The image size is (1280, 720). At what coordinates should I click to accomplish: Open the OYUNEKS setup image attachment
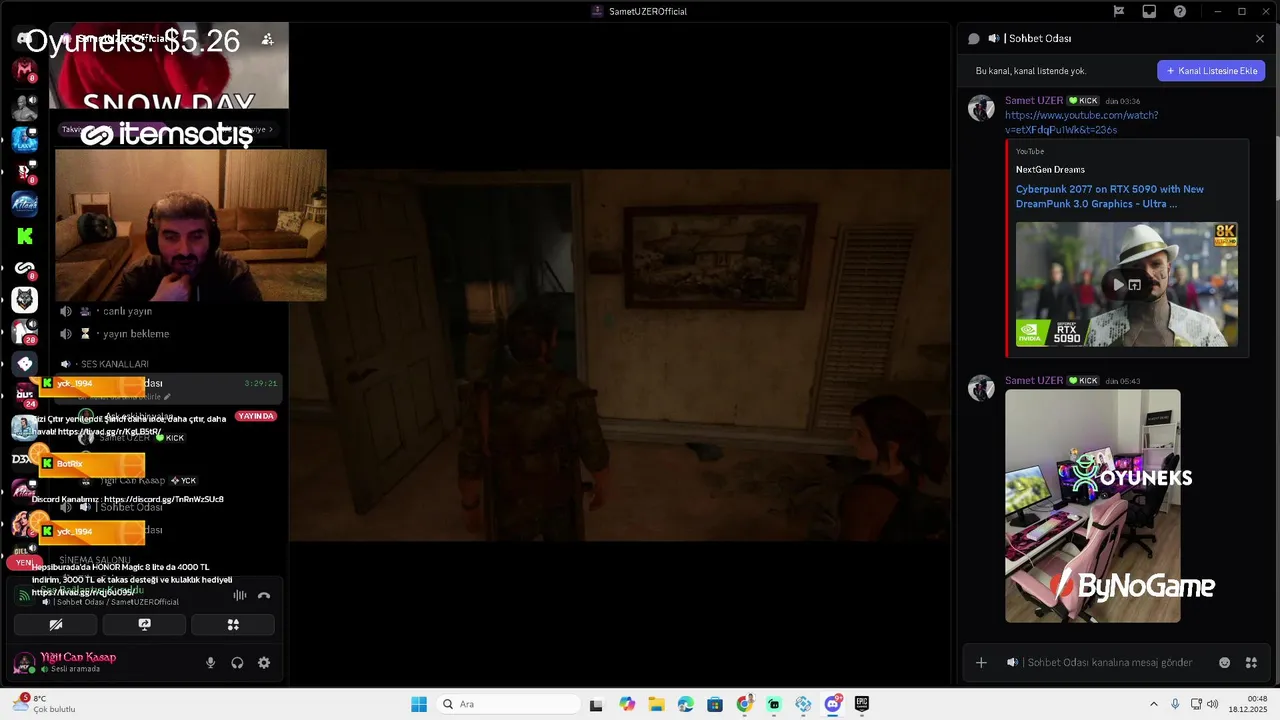click(x=1093, y=506)
